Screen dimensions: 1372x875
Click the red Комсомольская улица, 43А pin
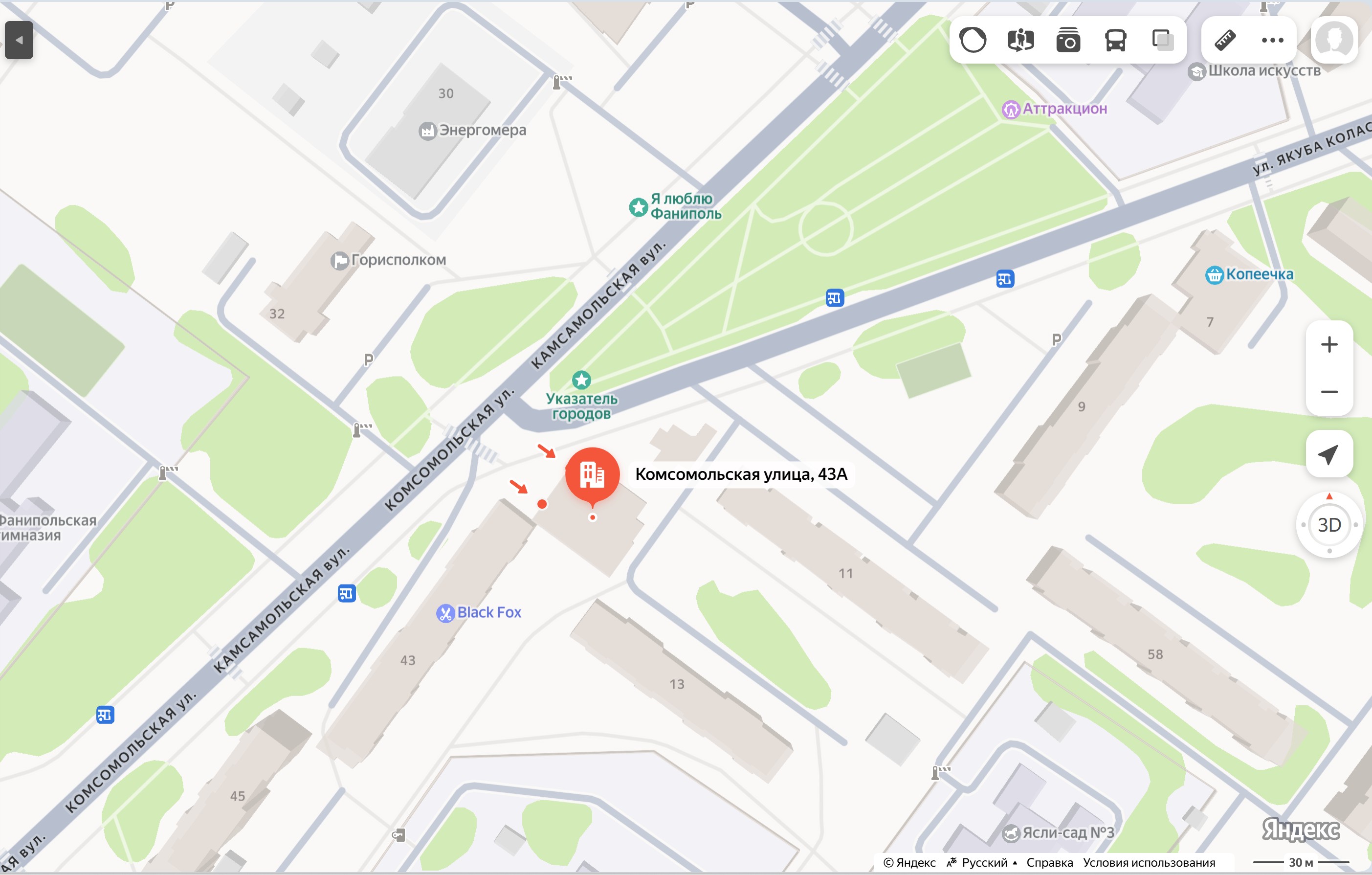point(593,475)
